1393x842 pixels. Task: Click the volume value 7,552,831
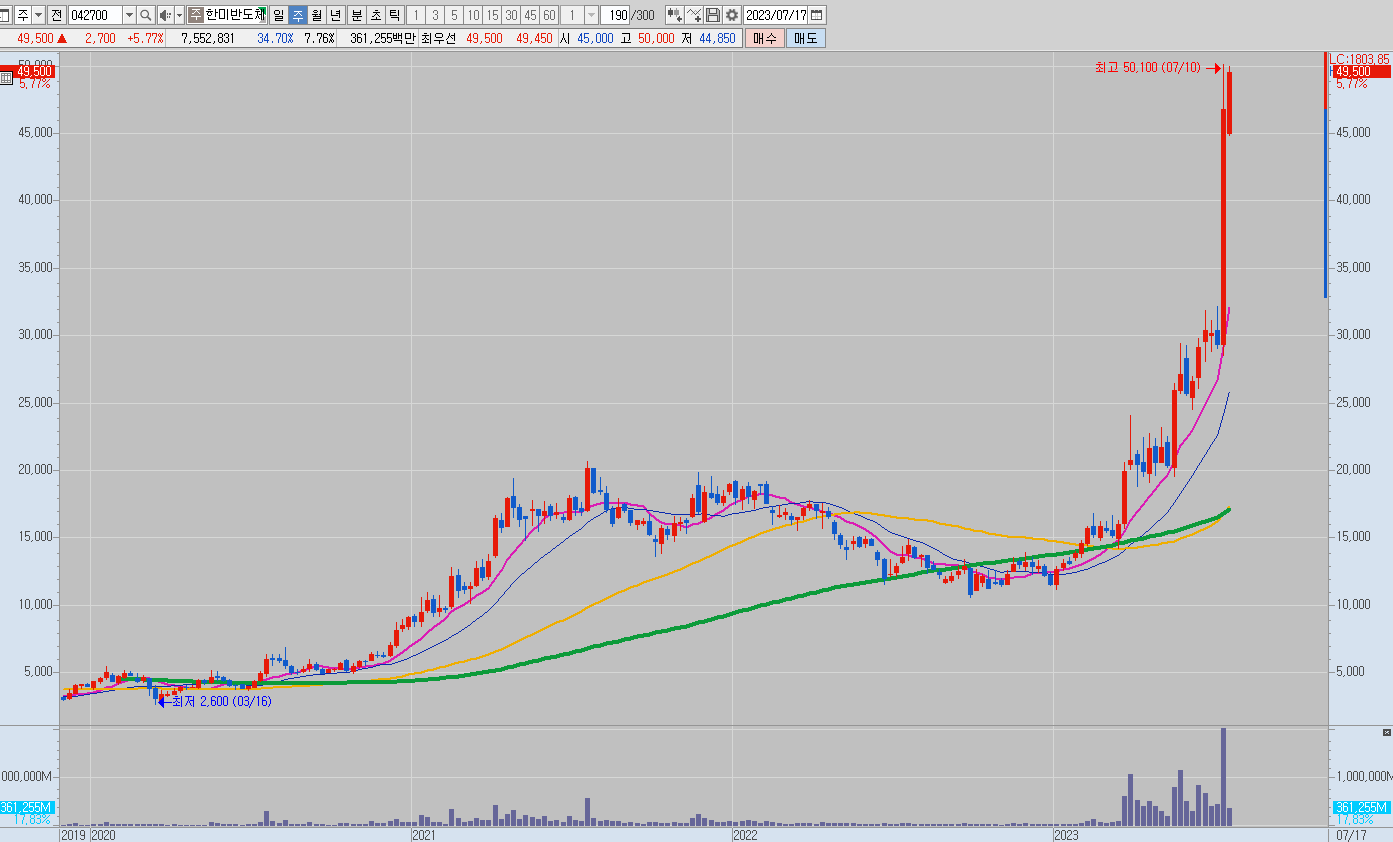208,38
